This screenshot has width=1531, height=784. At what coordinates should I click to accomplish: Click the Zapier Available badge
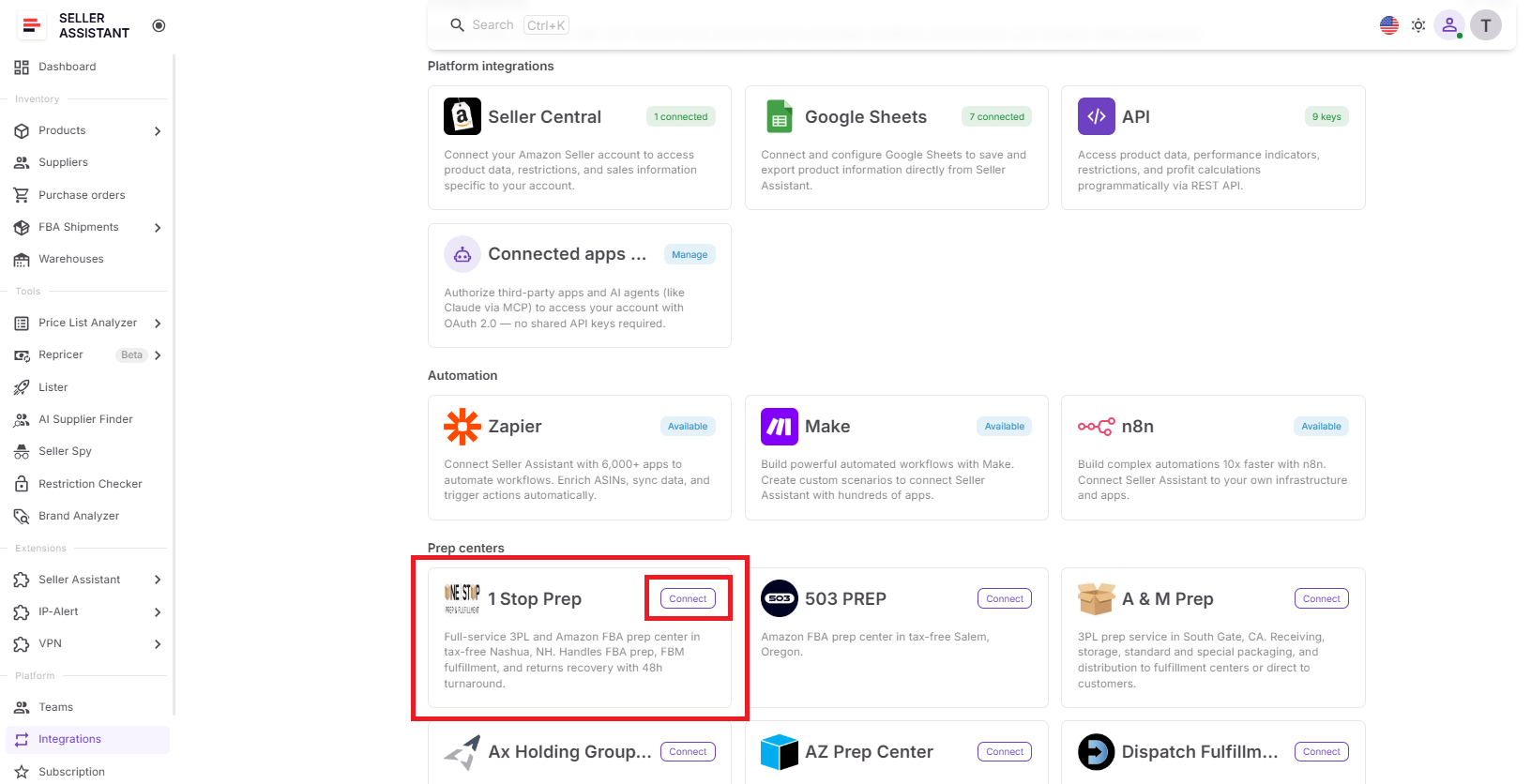click(688, 427)
